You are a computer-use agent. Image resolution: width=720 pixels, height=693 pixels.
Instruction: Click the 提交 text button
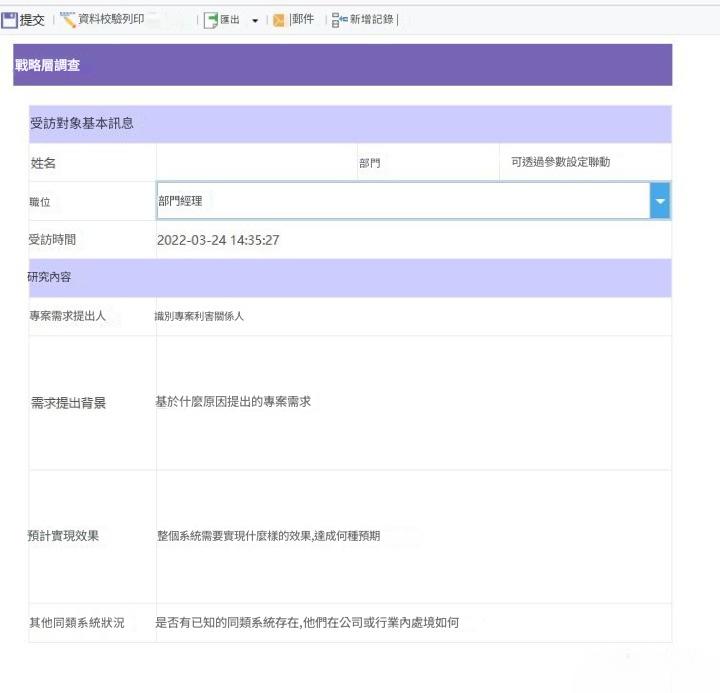click(x=32, y=20)
